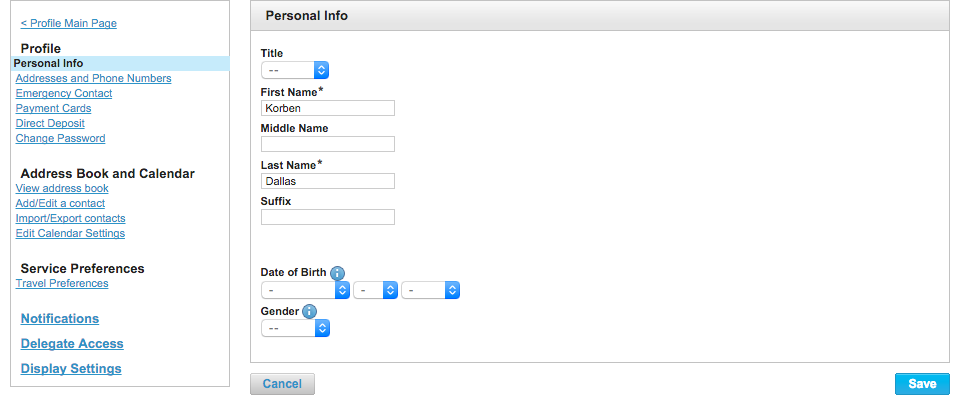Open the Title dropdown

295,70
